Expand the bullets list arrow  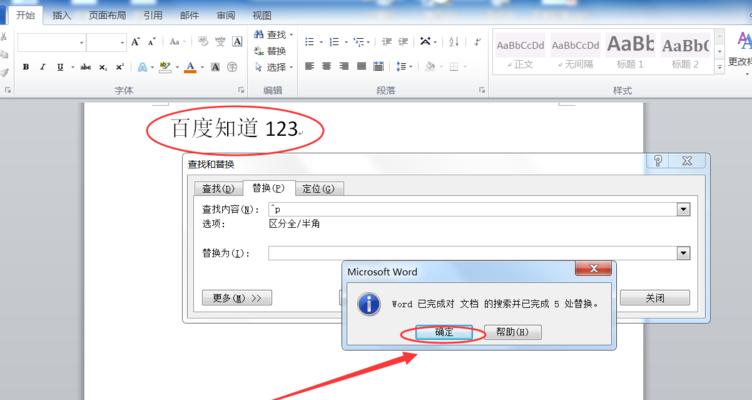pos(321,42)
